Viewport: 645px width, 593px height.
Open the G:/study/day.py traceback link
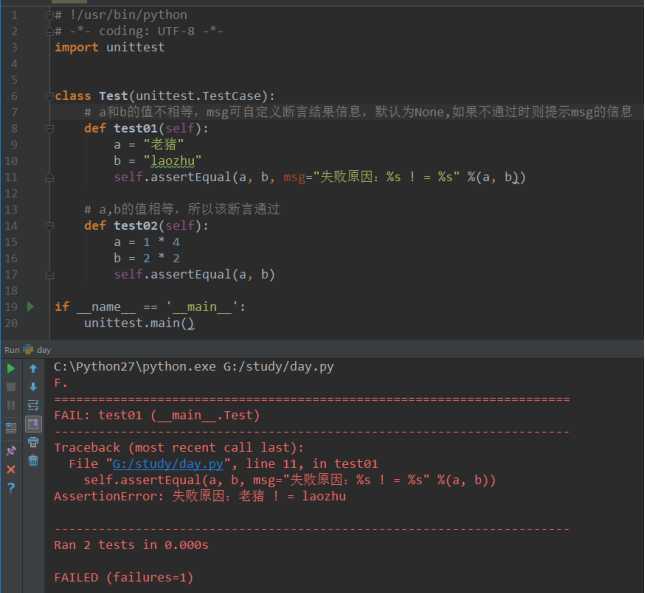click(x=168, y=464)
